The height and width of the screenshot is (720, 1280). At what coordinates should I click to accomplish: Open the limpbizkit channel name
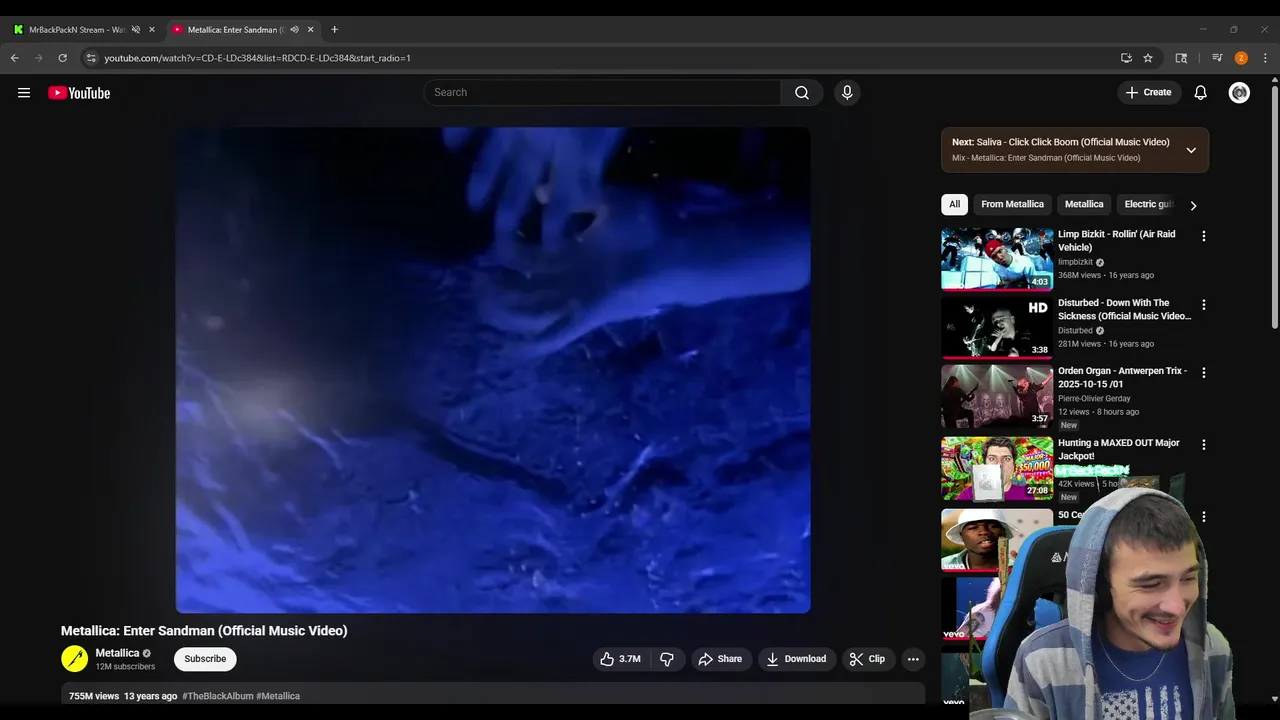[x=1075, y=262]
